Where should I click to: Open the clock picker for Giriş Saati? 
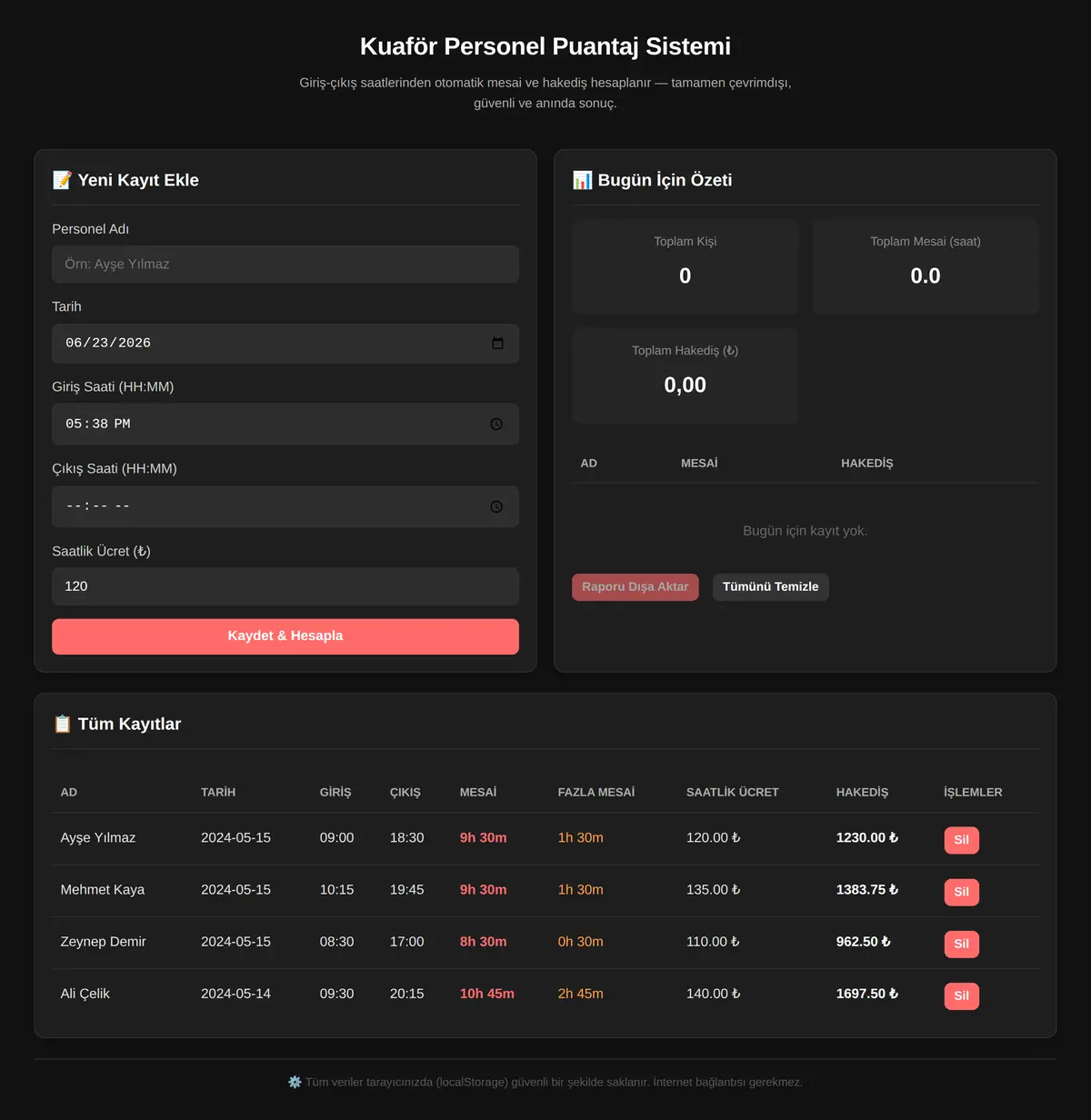pyautogui.click(x=496, y=424)
